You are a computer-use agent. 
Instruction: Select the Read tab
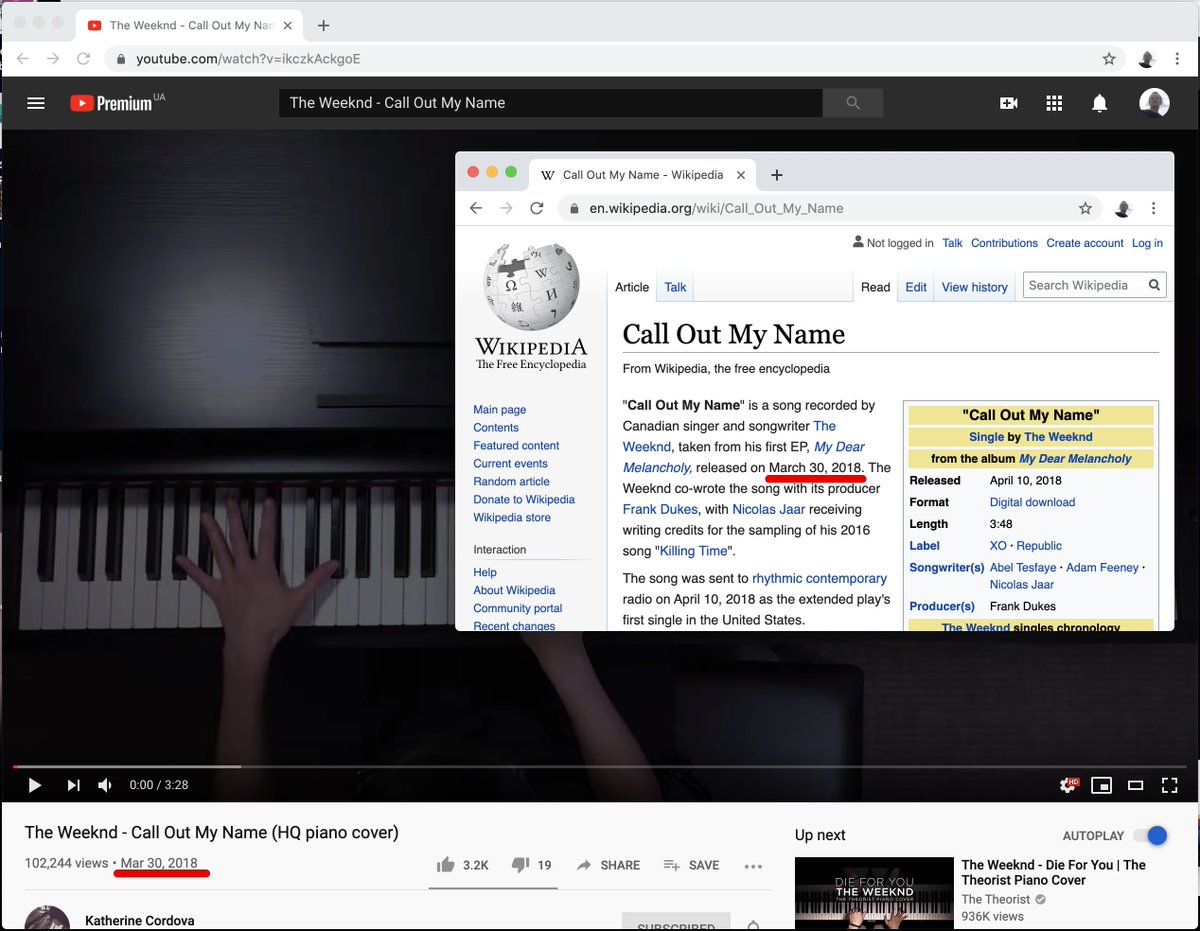[875, 287]
